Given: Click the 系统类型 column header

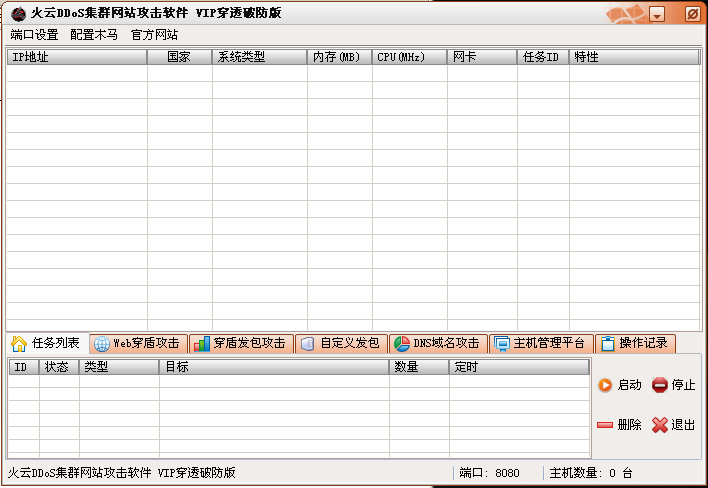Looking at the screenshot, I should point(260,57).
